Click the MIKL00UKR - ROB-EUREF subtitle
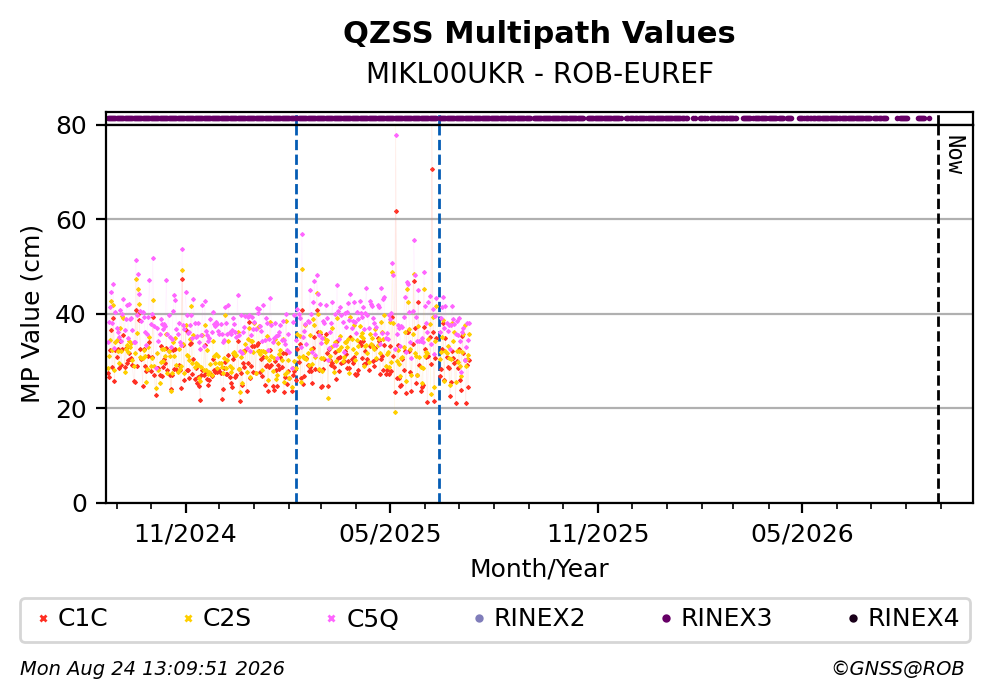This screenshot has height=699, width=993. 540,74
